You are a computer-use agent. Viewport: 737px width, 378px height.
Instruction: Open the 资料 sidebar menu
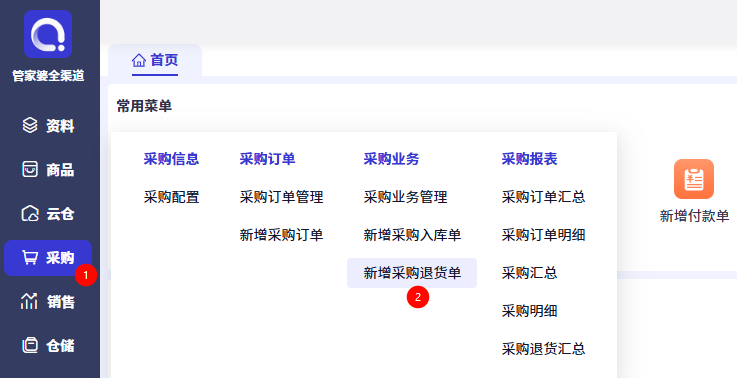point(48,126)
